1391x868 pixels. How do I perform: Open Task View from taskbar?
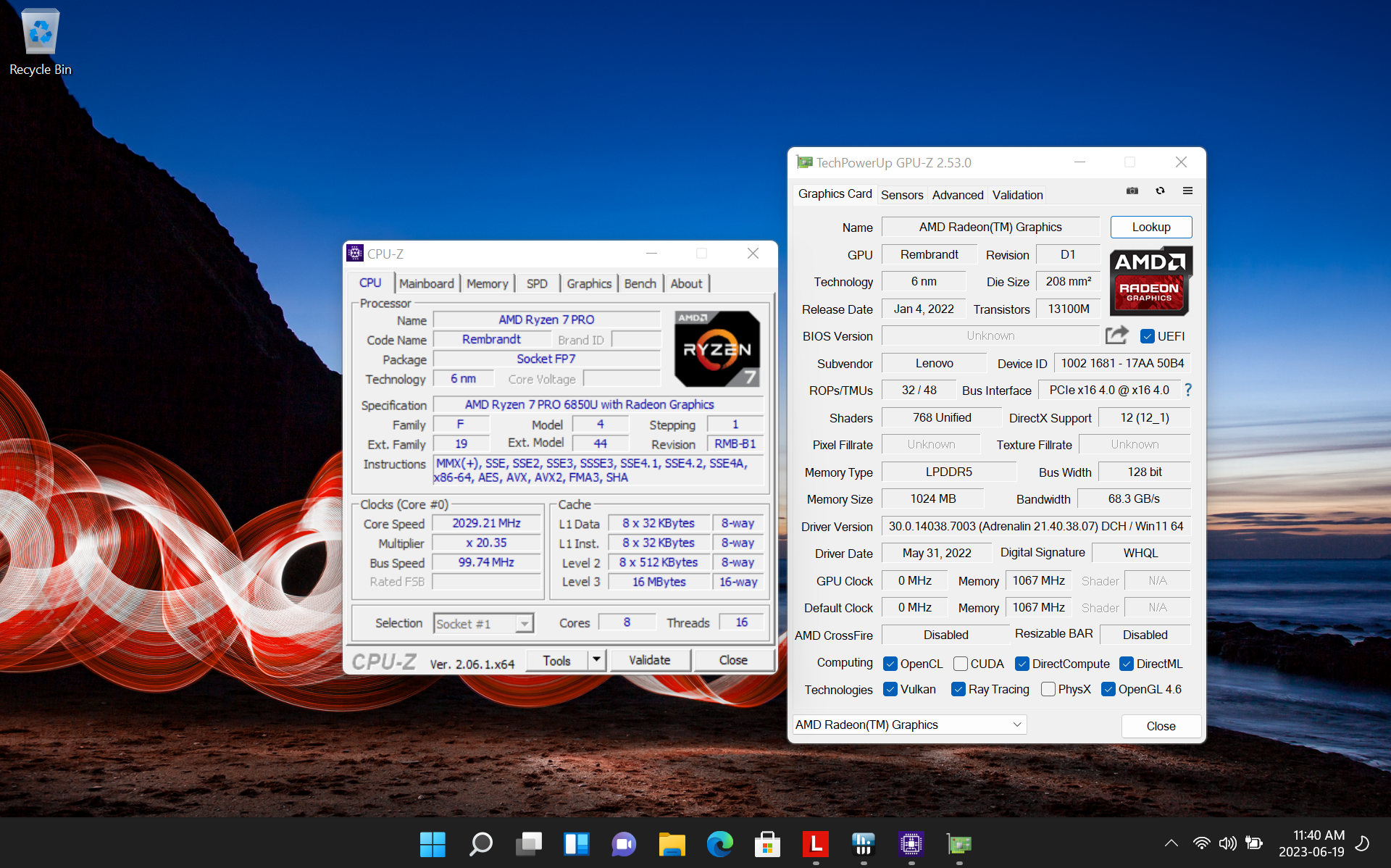point(528,843)
